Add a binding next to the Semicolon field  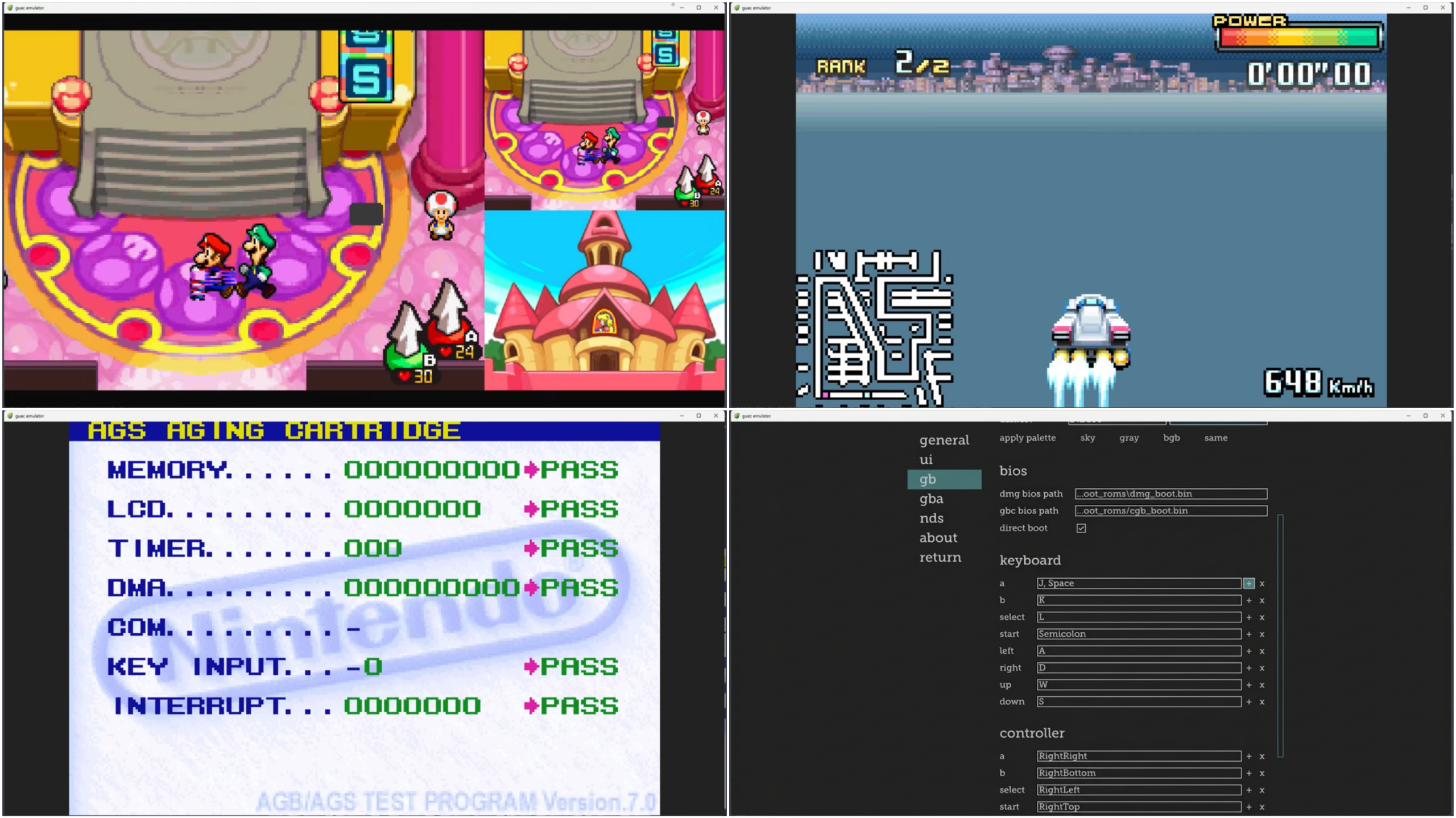coord(1248,634)
